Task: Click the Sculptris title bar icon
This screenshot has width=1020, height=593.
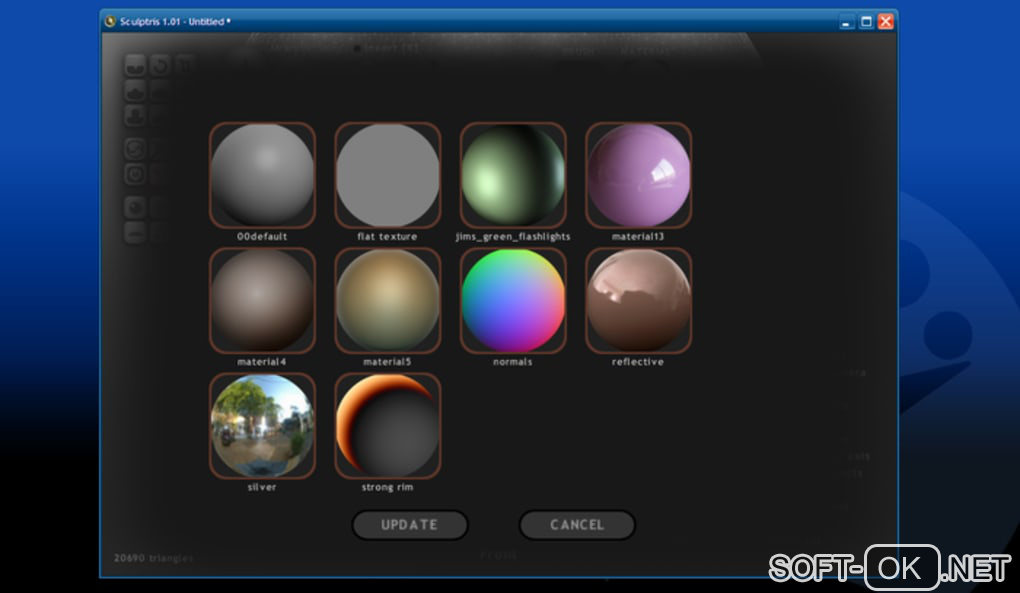Action: [x=110, y=21]
